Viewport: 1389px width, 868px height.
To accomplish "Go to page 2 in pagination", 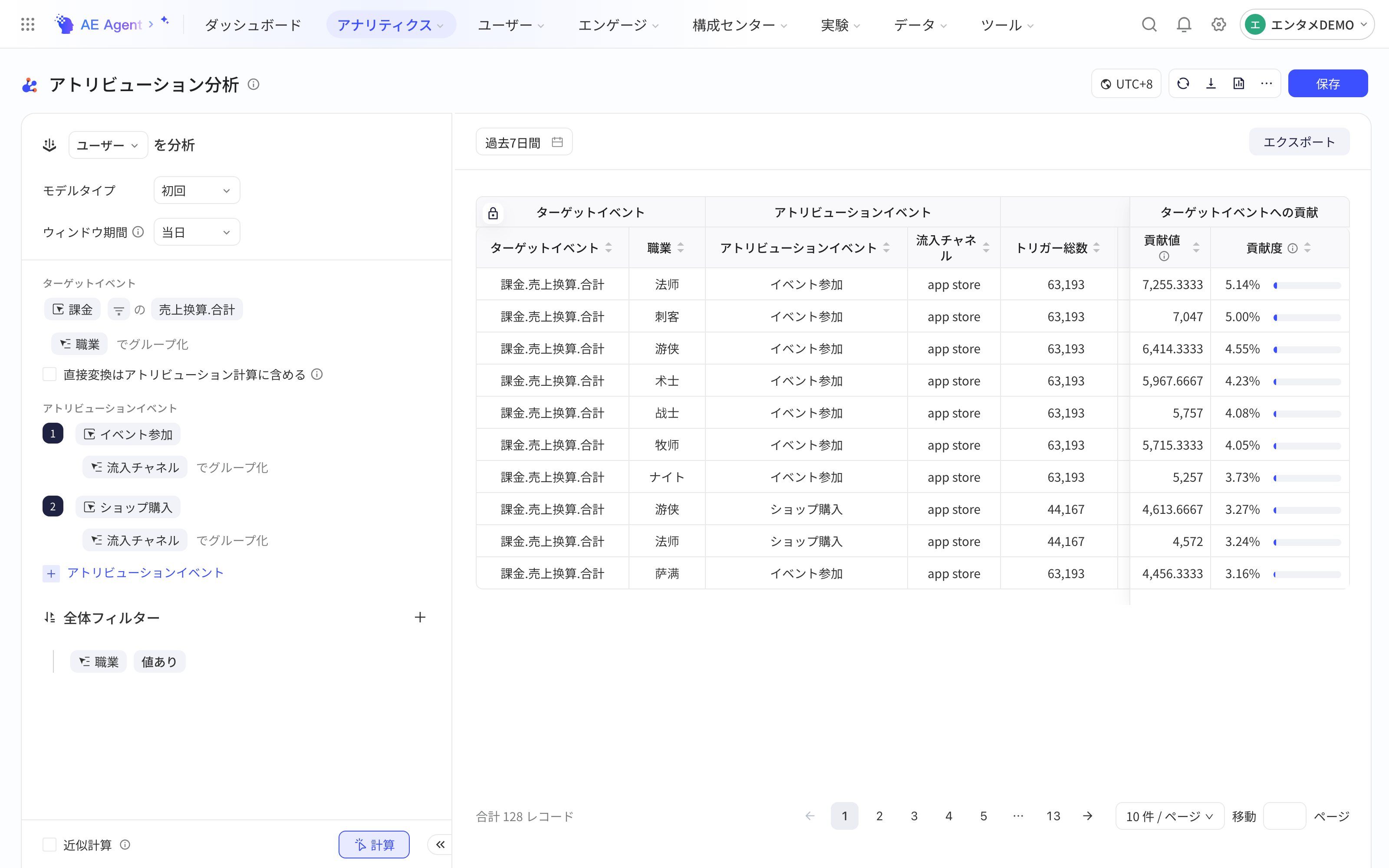I will (x=879, y=816).
